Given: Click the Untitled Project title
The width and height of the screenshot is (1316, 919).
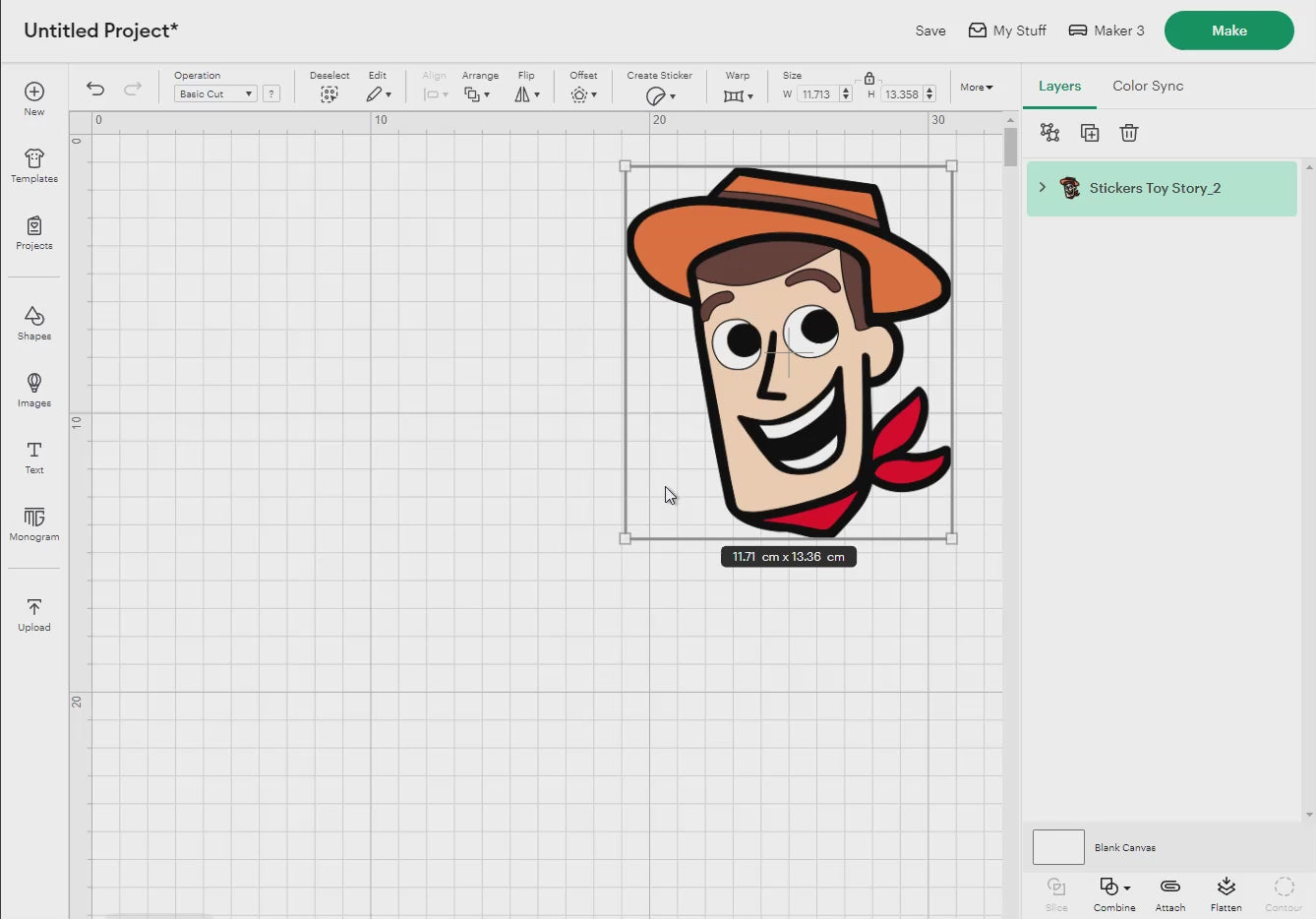Looking at the screenshot, I should click(x=101, y=31).
